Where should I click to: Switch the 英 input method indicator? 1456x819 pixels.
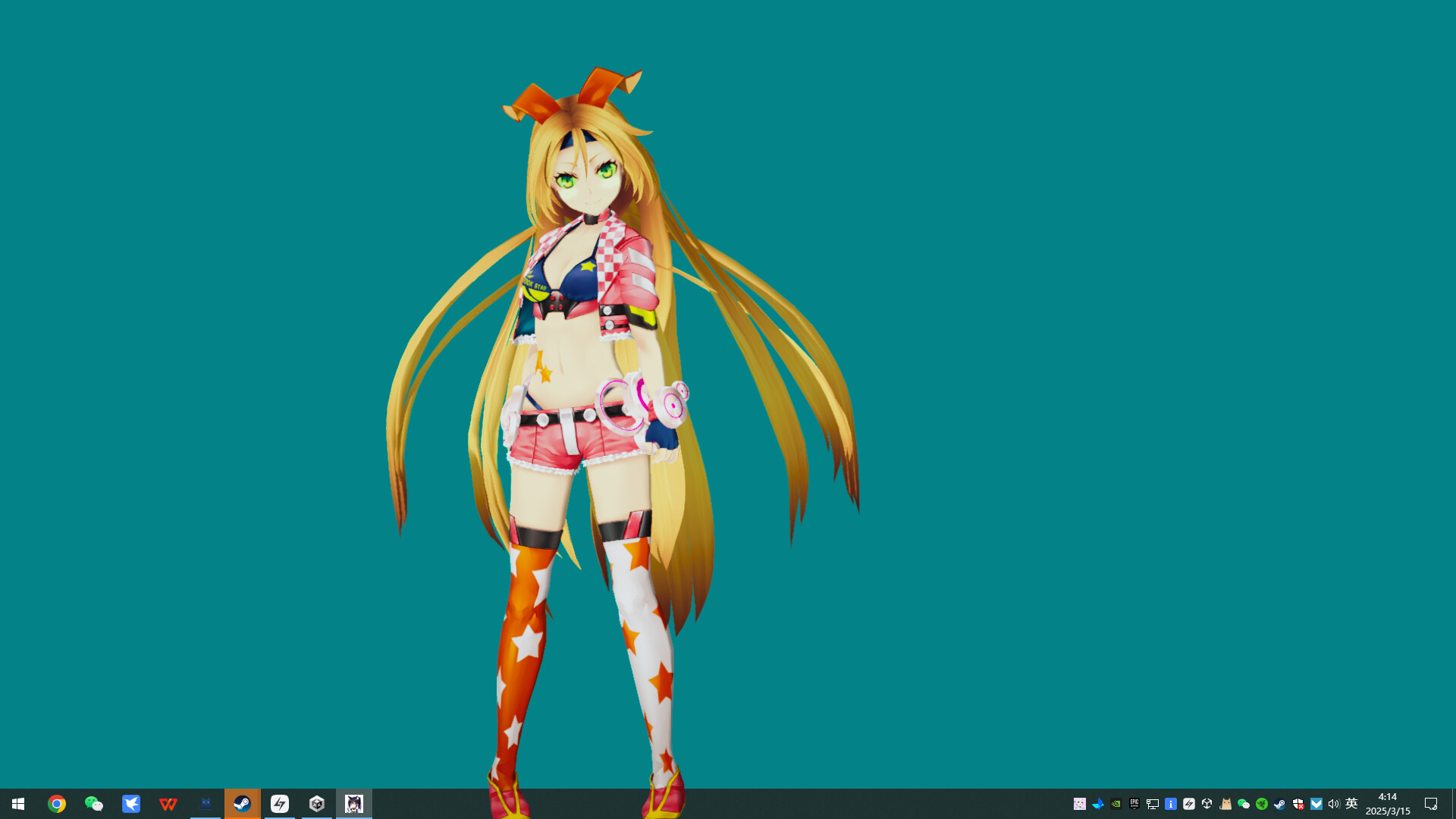pyautogui.click(x=1351, y=804)
